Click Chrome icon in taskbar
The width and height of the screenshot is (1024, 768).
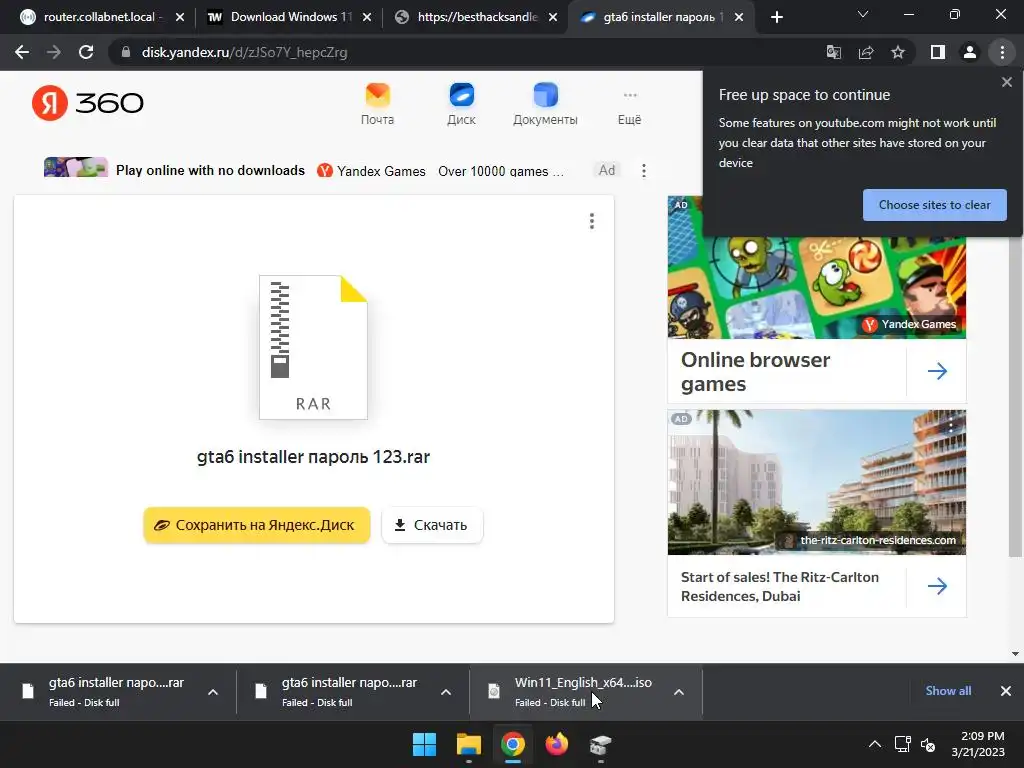[513, 744]
